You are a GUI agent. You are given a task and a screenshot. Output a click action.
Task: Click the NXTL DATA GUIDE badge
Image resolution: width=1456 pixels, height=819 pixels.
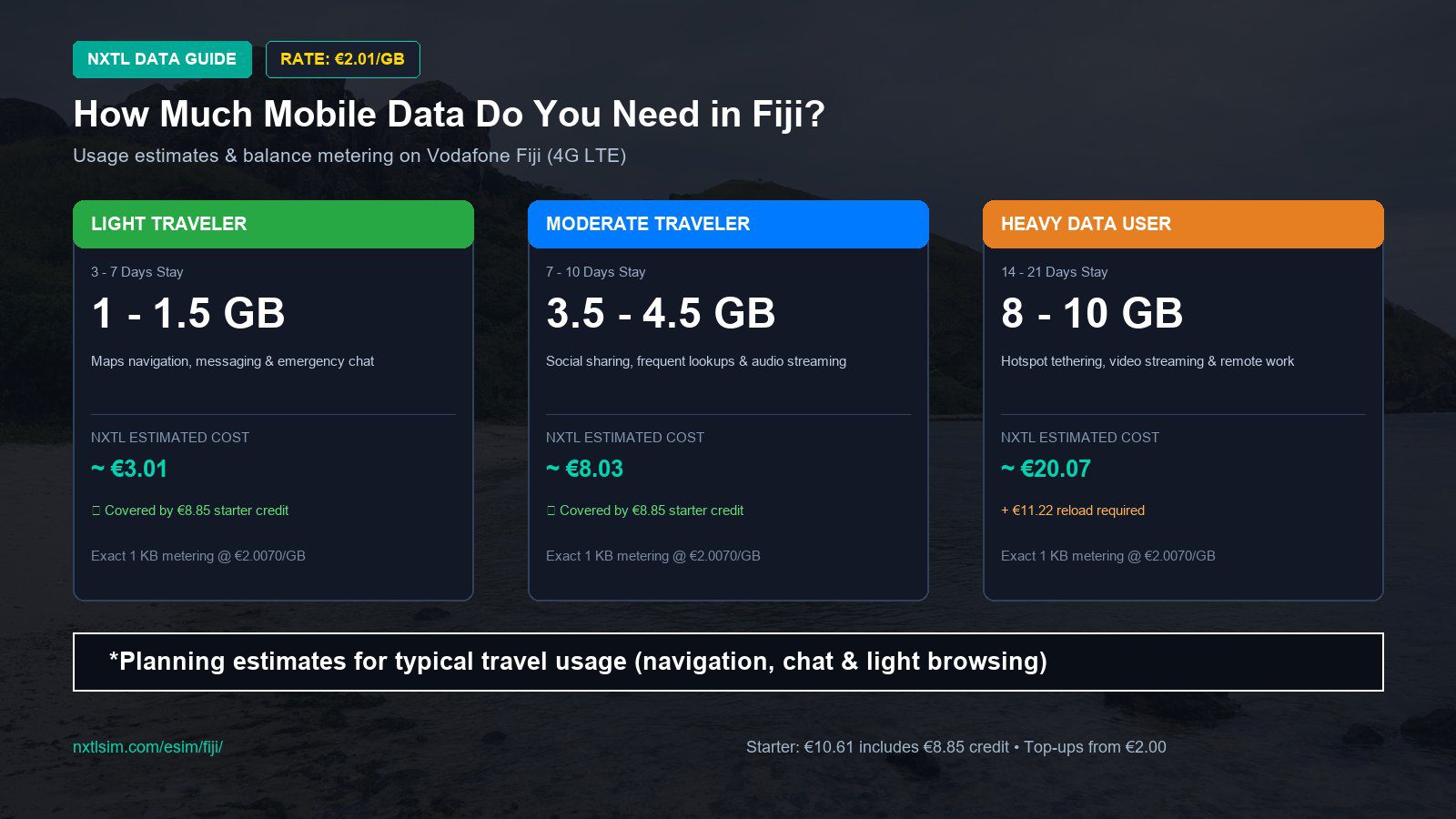click(x=162, y=59)
